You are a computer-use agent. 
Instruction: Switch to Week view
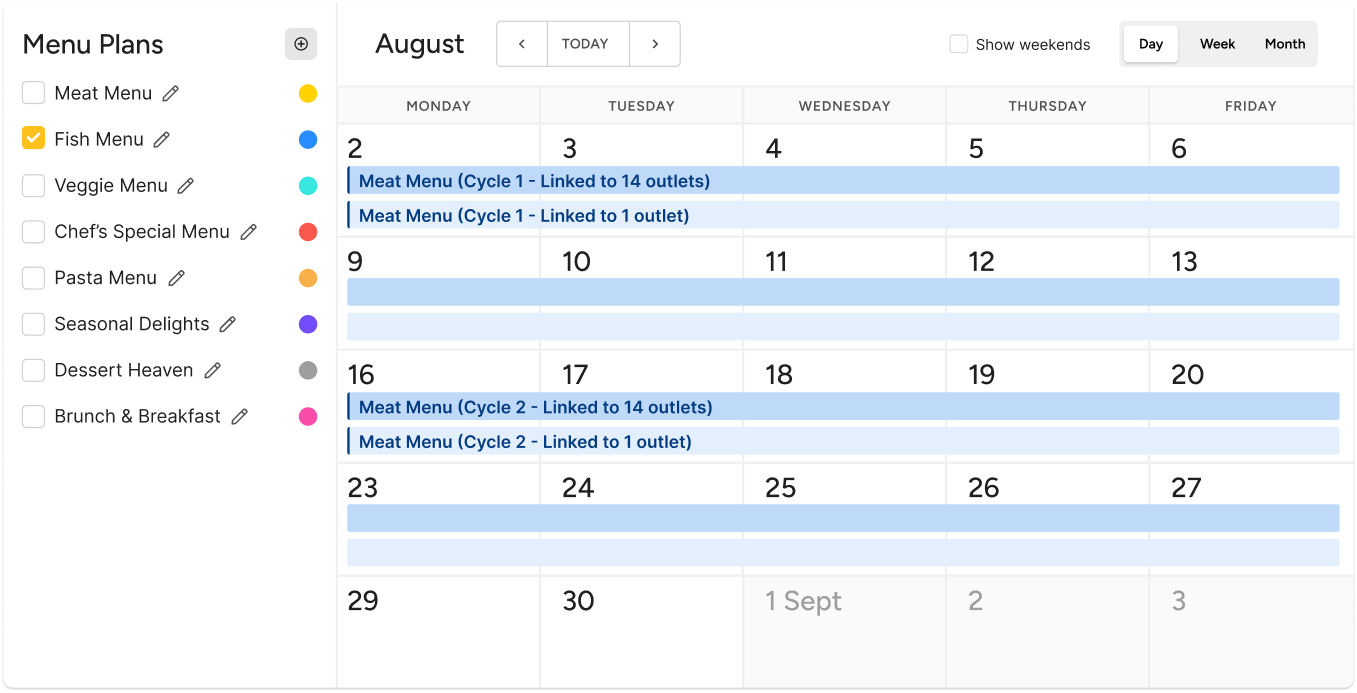tap(1217, 44)
